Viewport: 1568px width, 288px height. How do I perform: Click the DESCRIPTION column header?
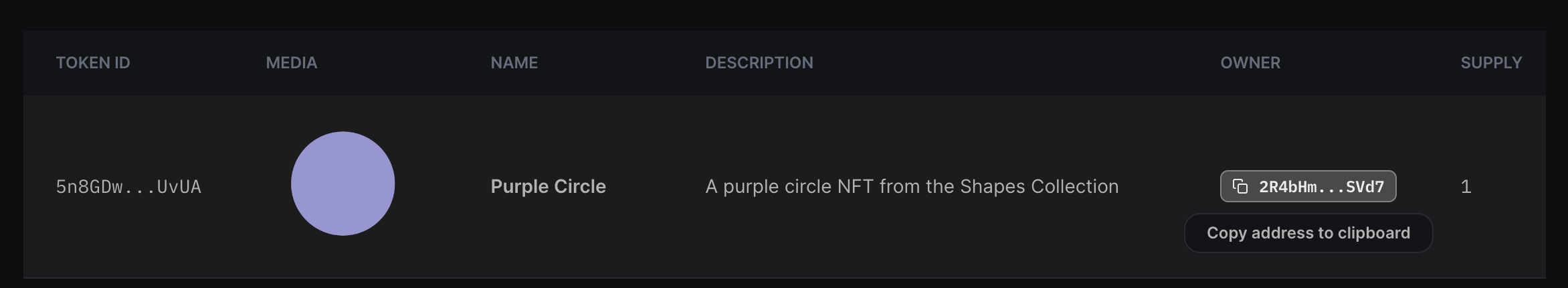point(759,62)
